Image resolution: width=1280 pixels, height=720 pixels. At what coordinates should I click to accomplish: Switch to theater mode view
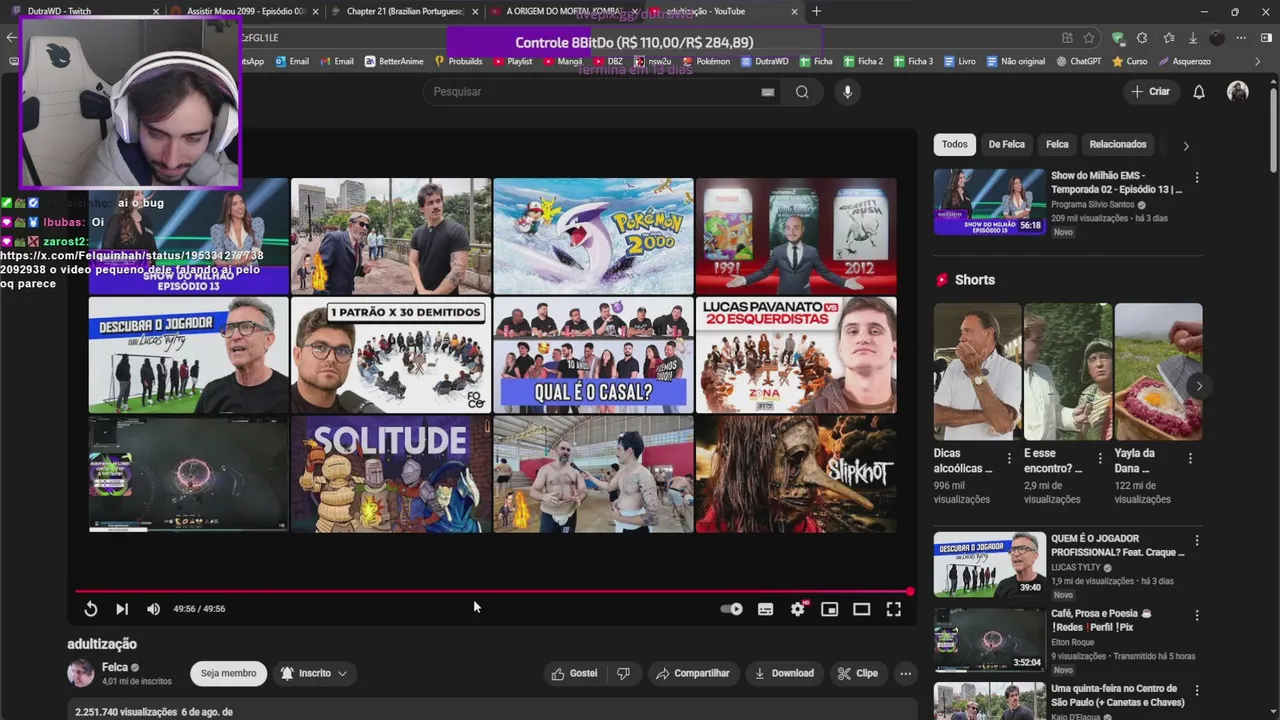pos(861,609)
